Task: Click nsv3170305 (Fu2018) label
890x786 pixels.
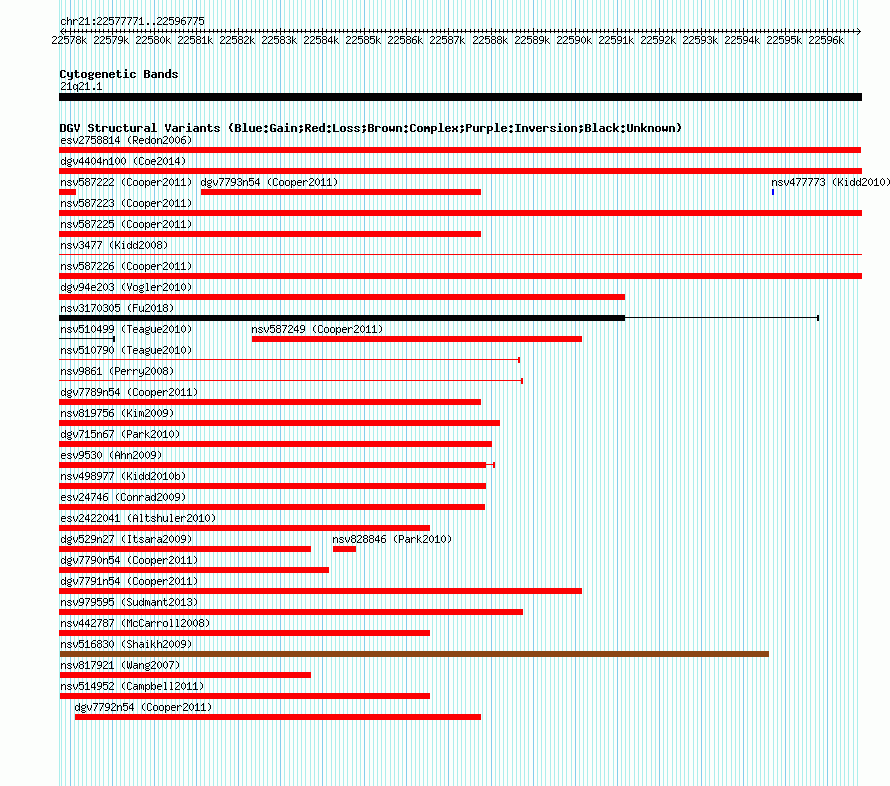Action: [x=117, y=308]
